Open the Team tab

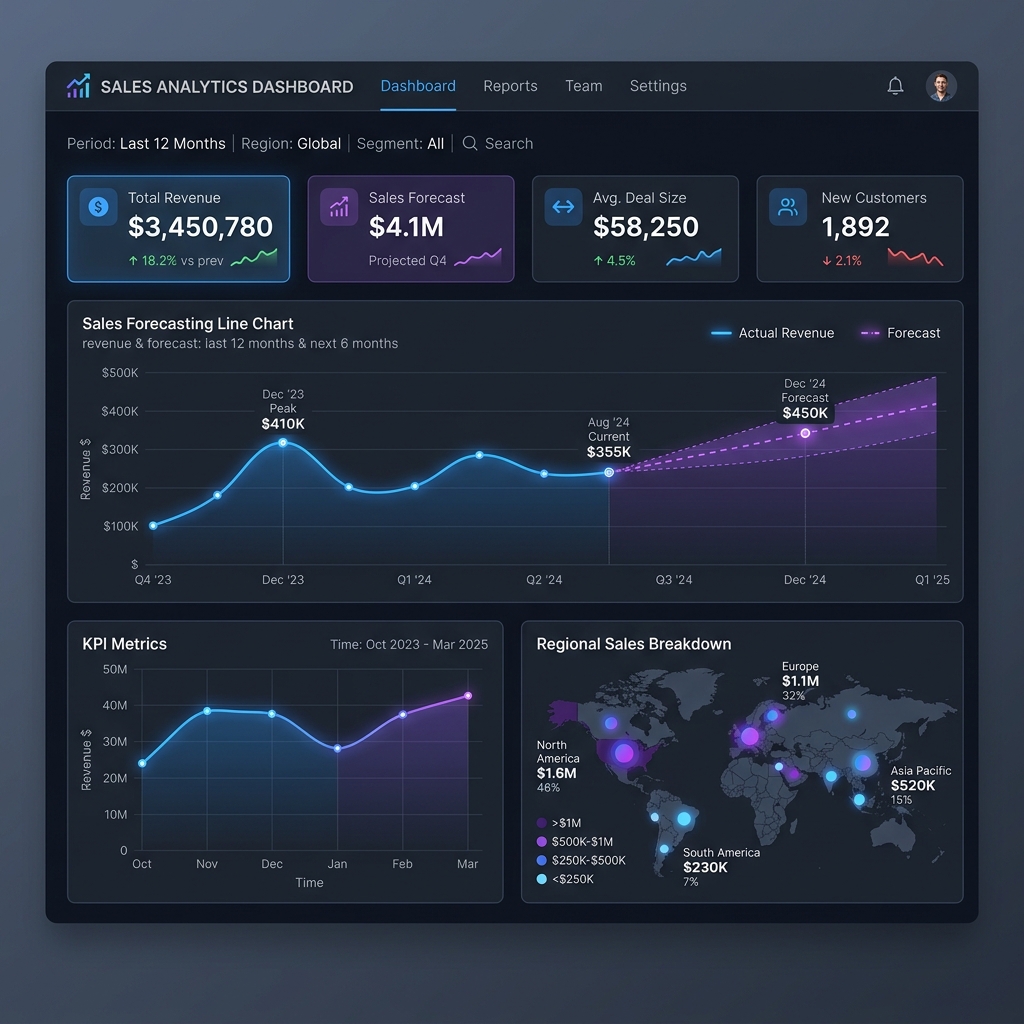point(584,86)
